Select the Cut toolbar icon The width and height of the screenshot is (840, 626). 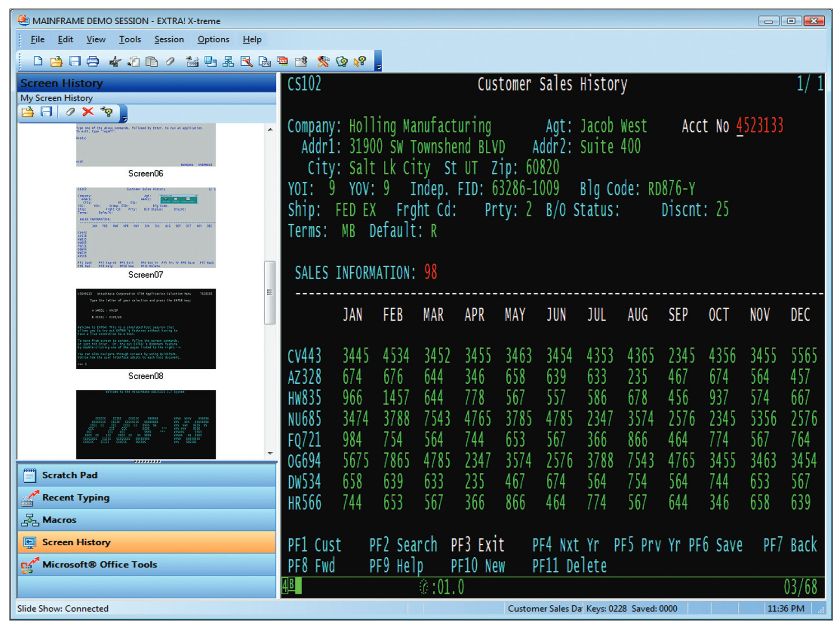click(x=117, y=60)
